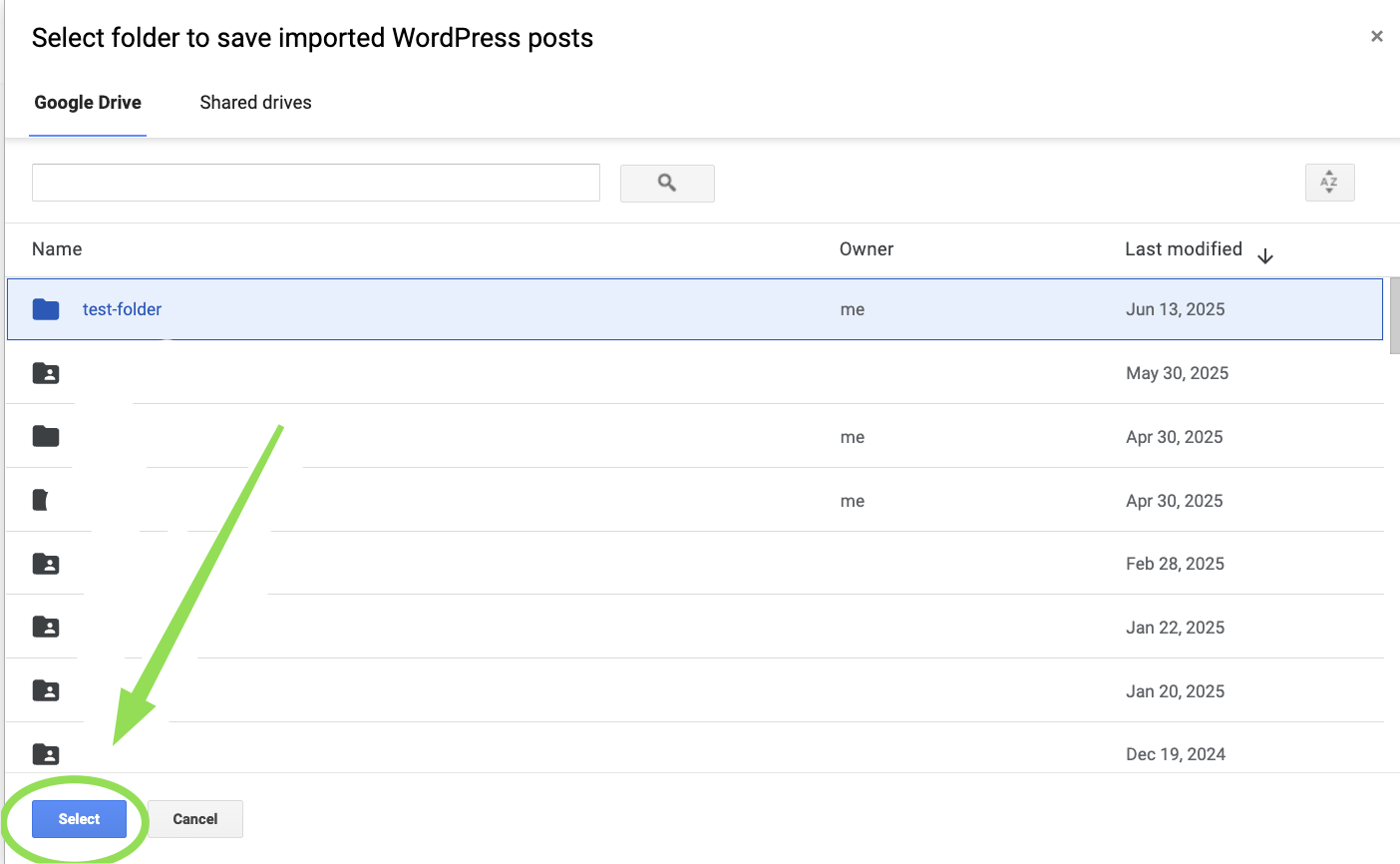
Task: Click the Jun 13, 2025 date cell
Action: pos(1176,309)
